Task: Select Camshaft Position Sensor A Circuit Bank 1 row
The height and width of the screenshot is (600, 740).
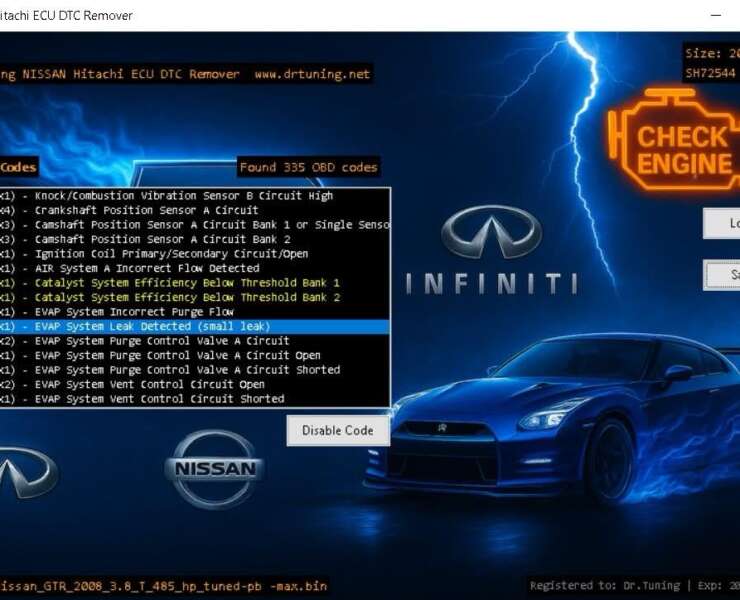Action: [x=195, y=225]
